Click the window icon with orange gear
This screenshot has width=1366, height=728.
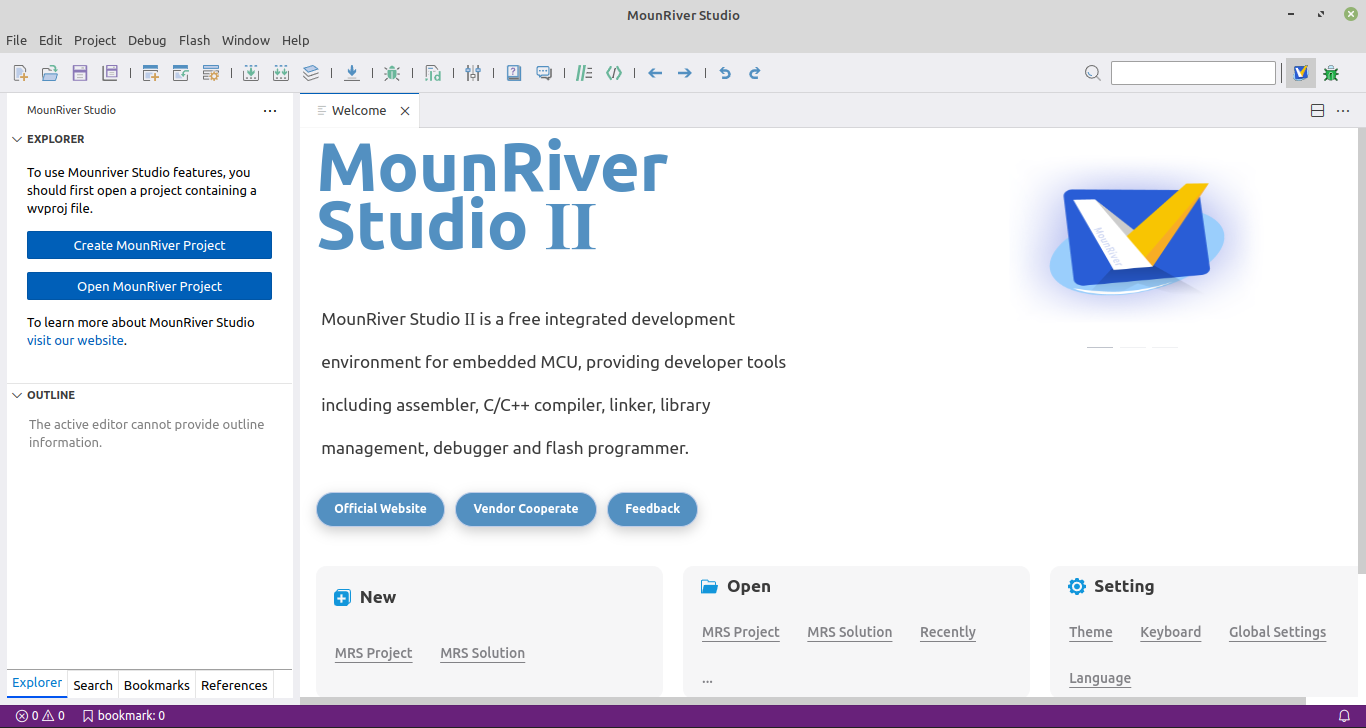[x=211, y=73]
